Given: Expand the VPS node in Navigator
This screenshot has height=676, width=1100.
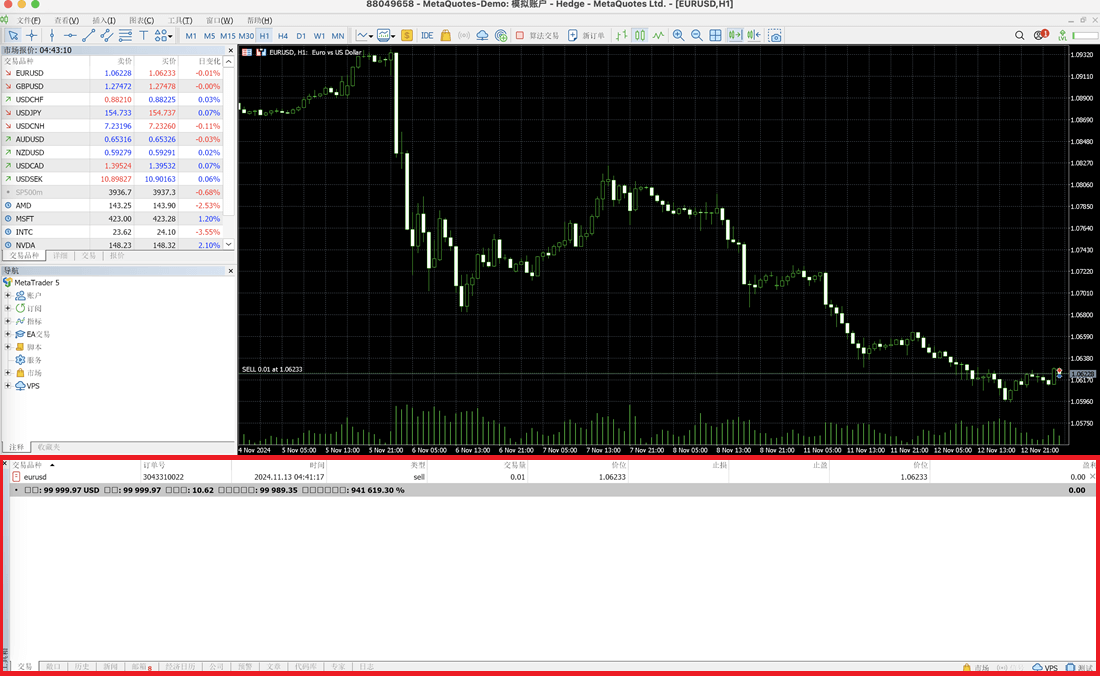Looking at the screenshot, I should coord(8,386).
